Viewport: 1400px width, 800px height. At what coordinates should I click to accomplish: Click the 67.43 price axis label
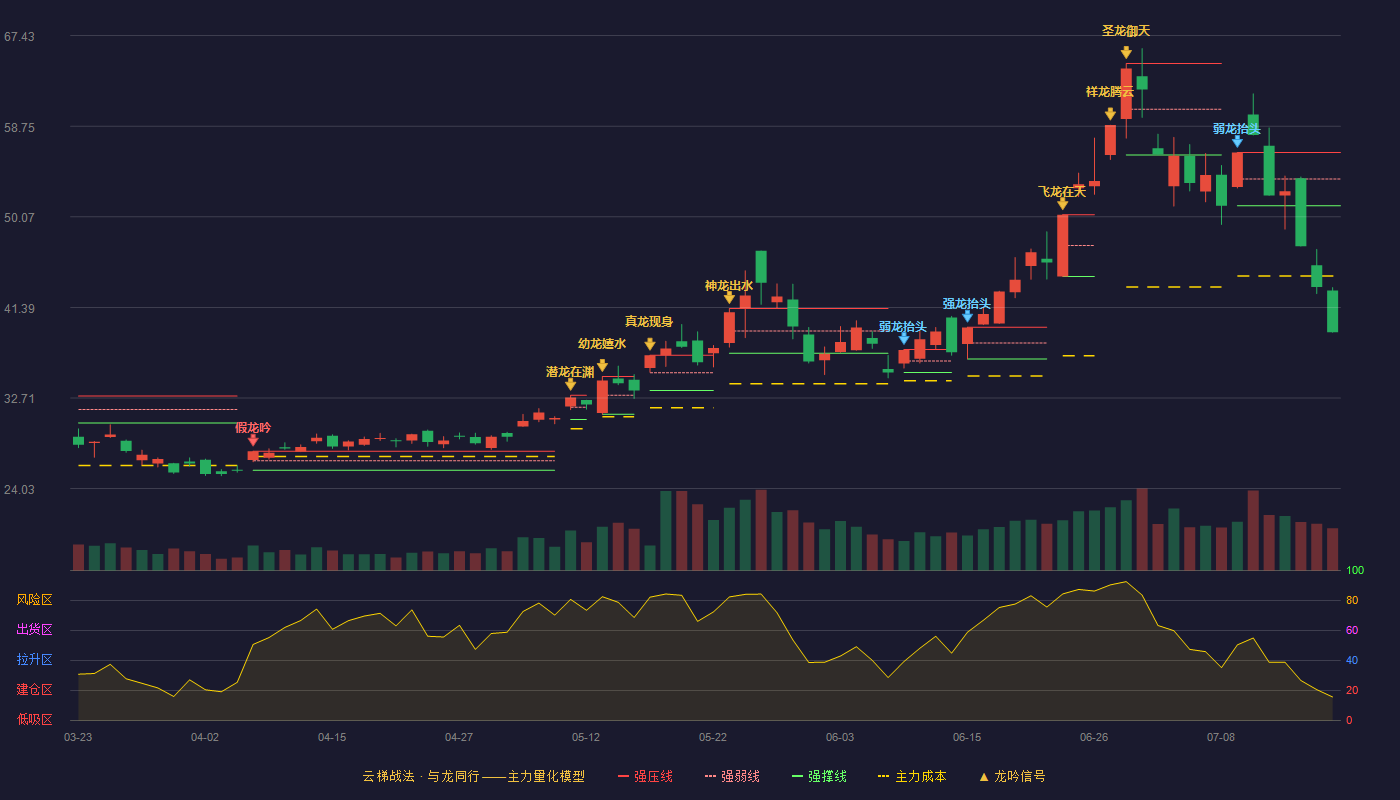[19, 37]
